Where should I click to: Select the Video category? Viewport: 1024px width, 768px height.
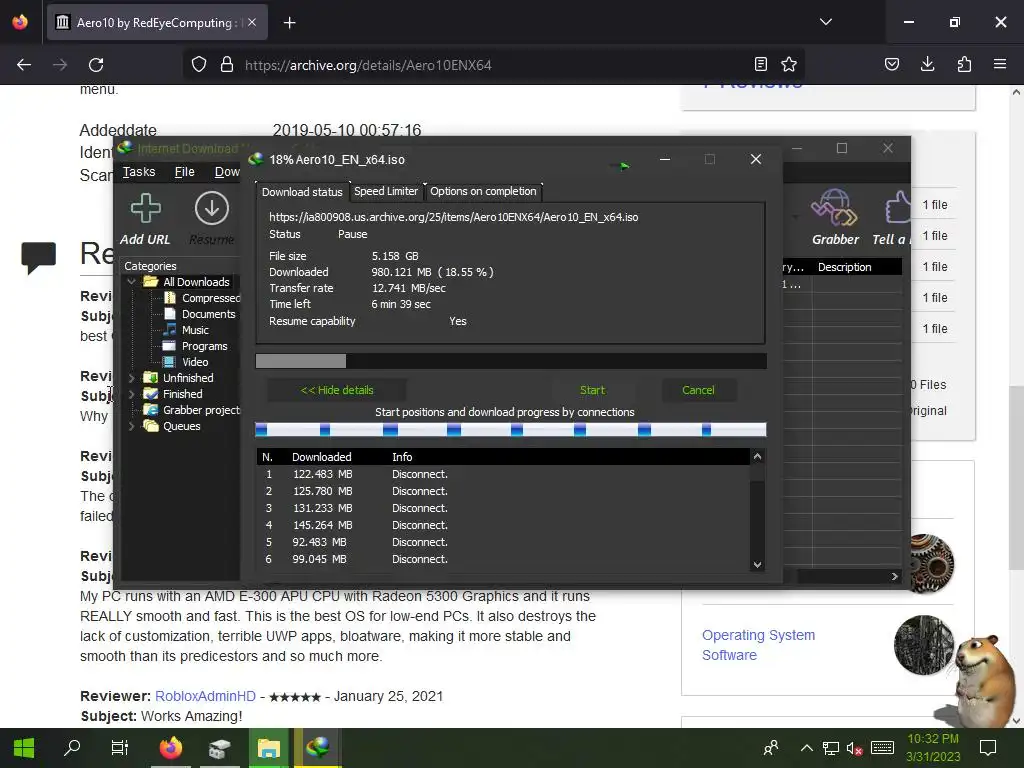[195, 362]
